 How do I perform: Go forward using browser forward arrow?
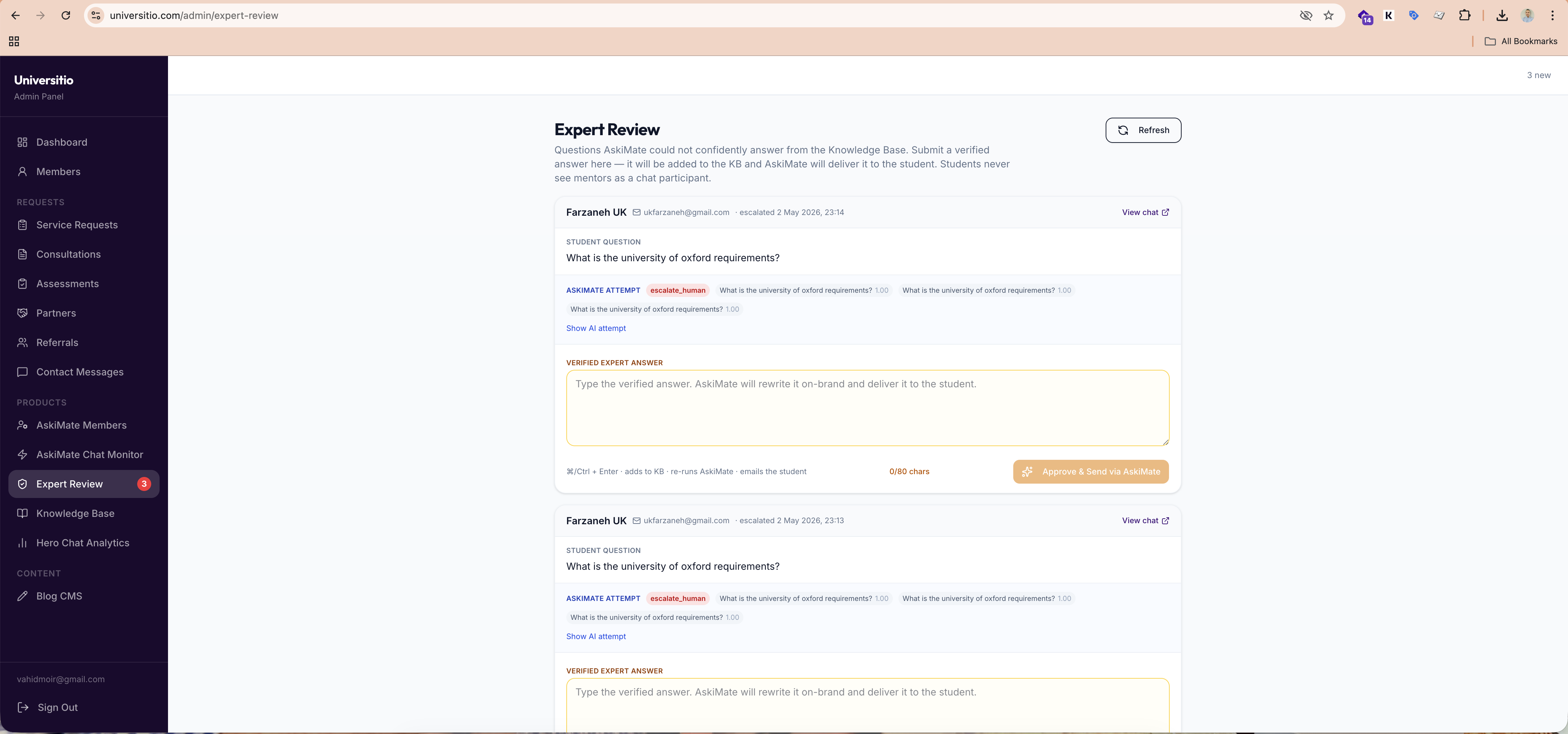pyautogui.click(x=41, y=15)
